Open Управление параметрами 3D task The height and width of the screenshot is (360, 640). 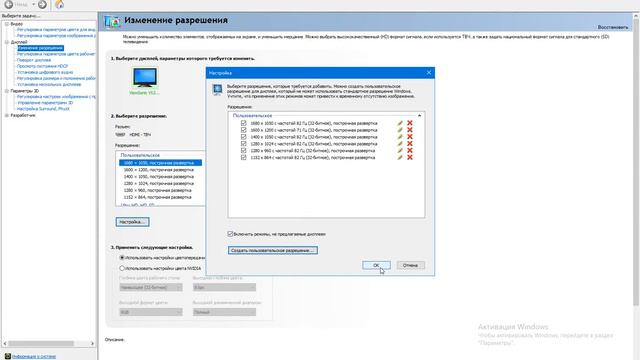coord(45,103)
